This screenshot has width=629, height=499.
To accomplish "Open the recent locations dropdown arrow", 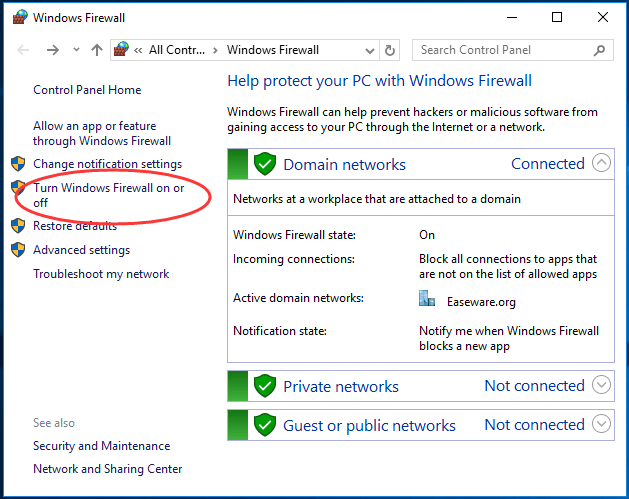I will click(76, 50).
